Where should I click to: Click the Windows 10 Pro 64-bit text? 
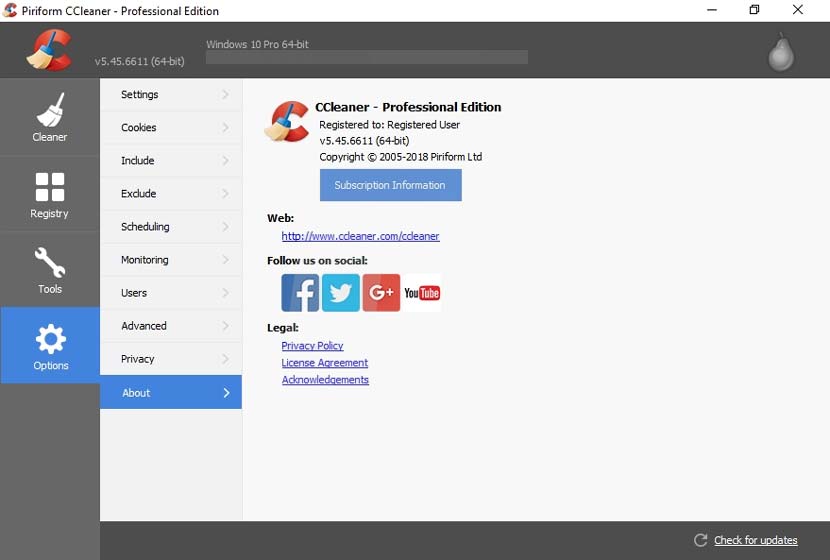257,44
